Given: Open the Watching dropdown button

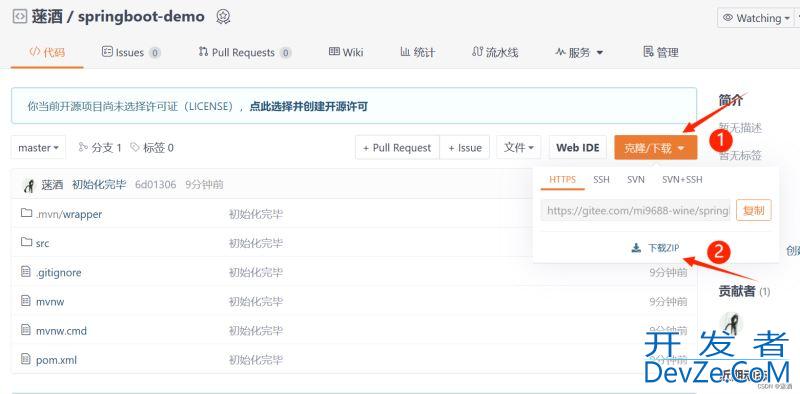Looking at the screenshot, I should point(756,18).
